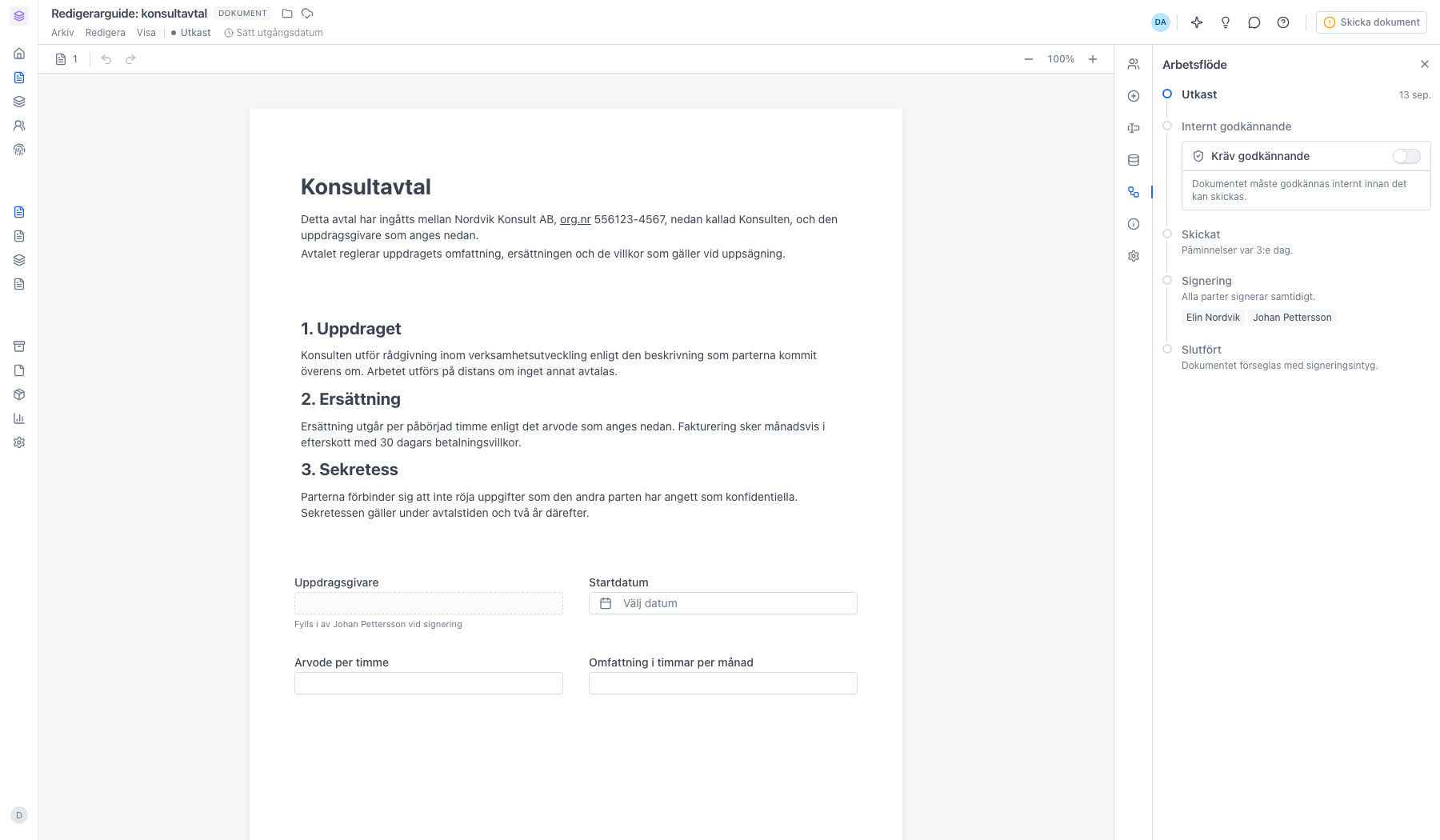The width and height of the screenshot is (1440, 840).
Task: Click the Omfattning i timmar per månad input
Action: click(x=723, y=683)
